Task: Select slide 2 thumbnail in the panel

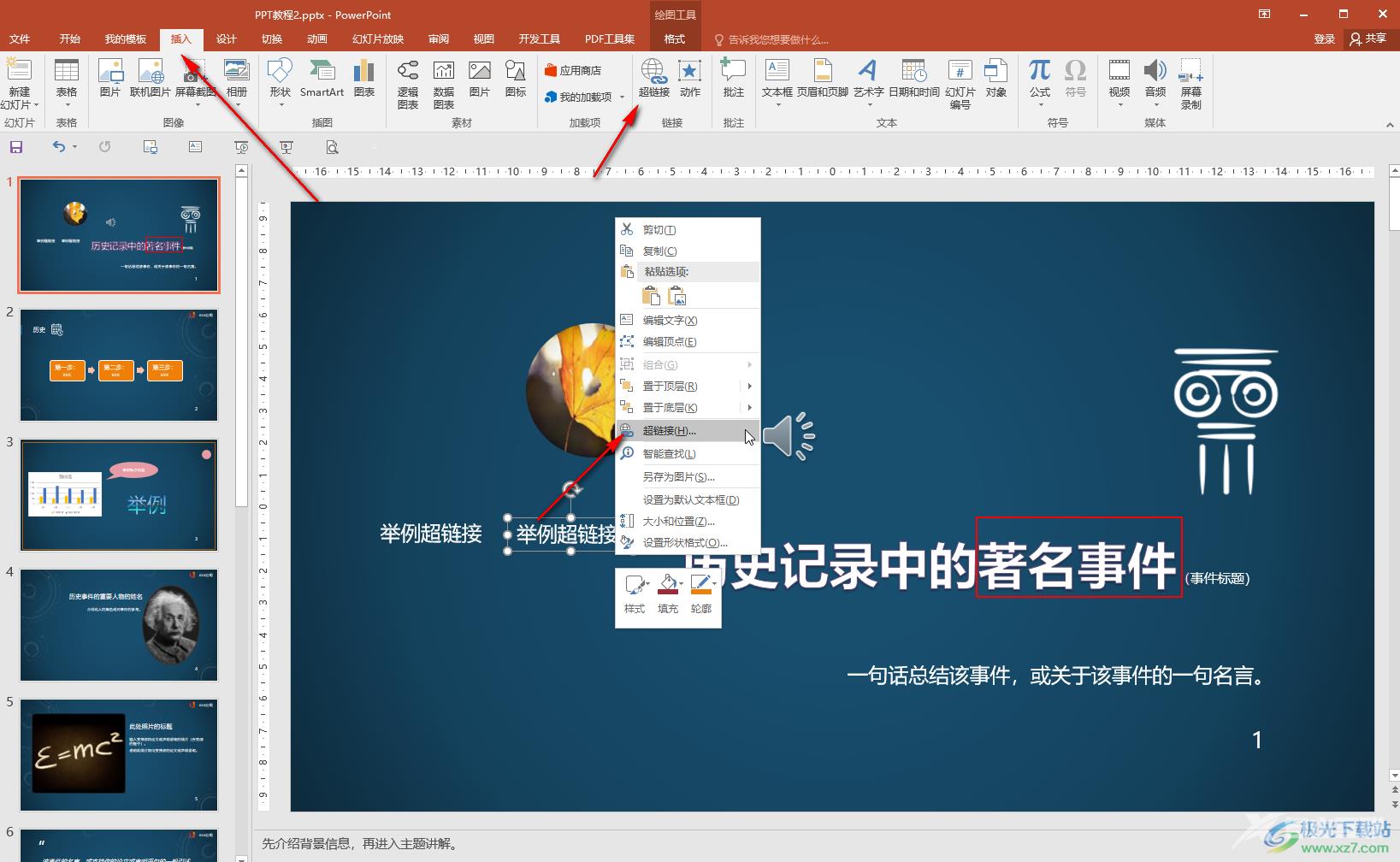Action: click(119, 365)
